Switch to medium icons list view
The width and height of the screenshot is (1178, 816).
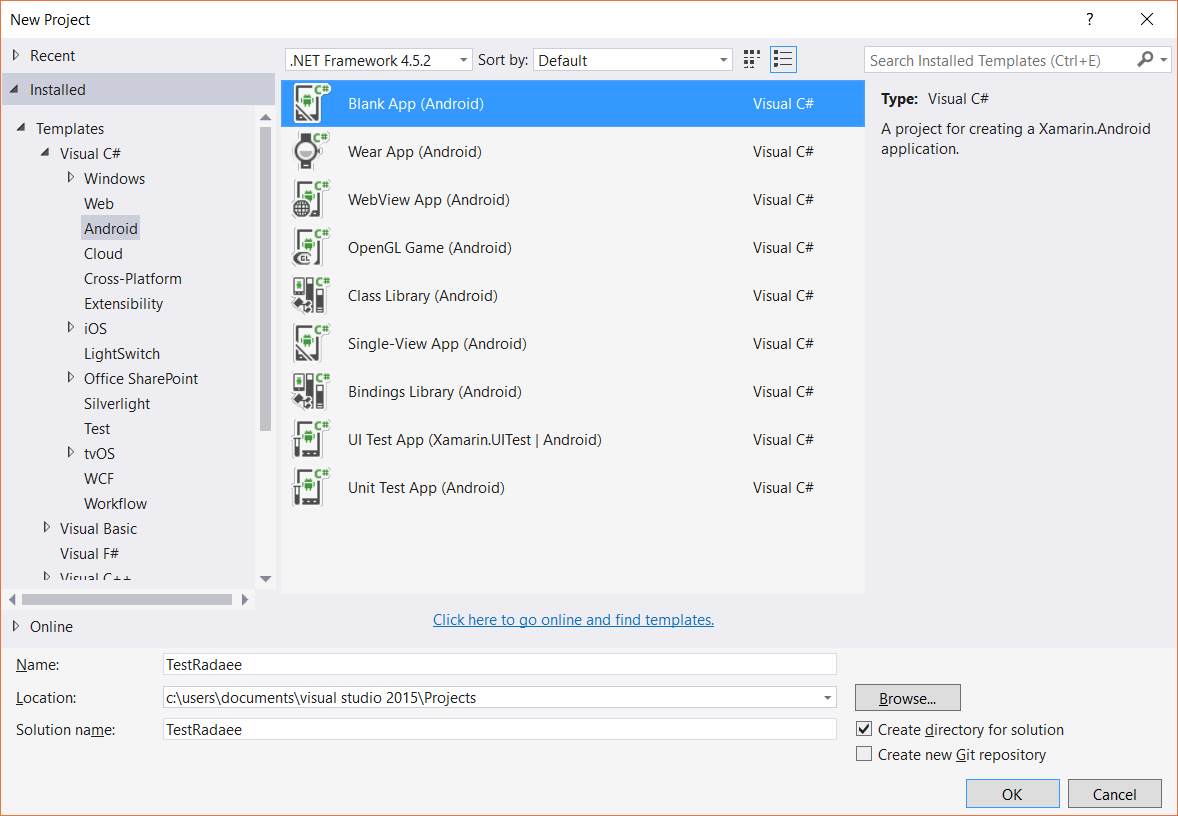click(x=783, y=60)
